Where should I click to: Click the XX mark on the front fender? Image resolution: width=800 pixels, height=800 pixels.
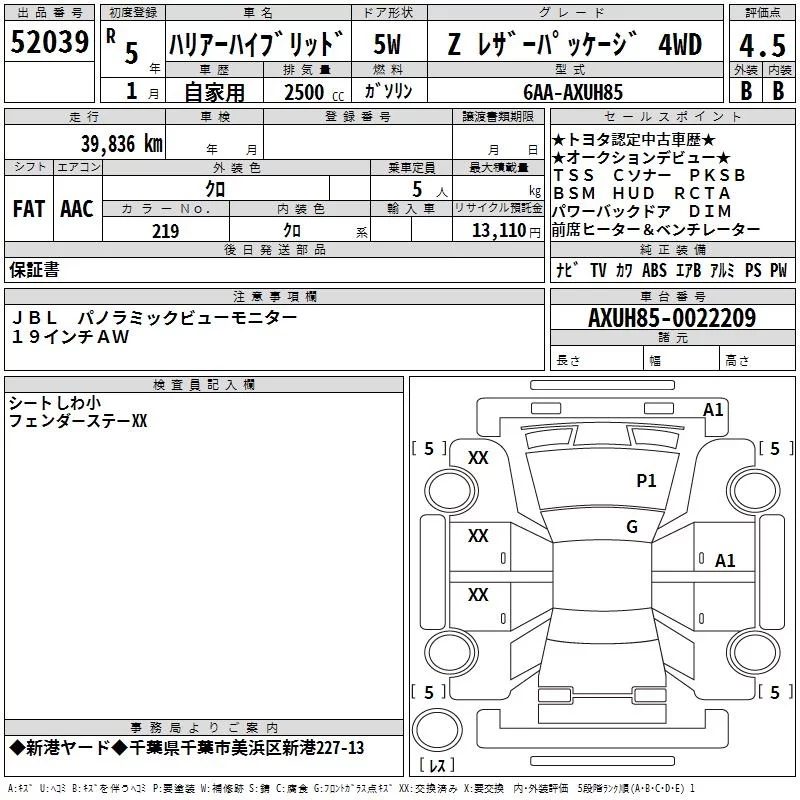479,458
